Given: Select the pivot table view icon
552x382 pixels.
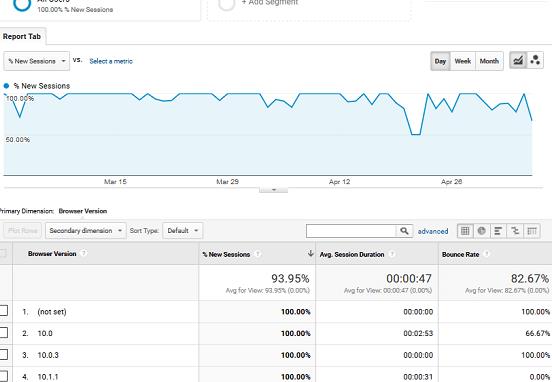Looking at the screenshot, I should point(532,231).
